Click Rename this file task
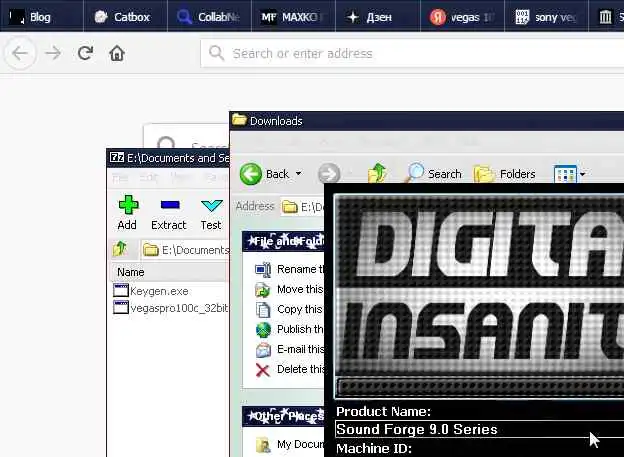The height and width of the screenshot is (457, 624). (290, 270)
